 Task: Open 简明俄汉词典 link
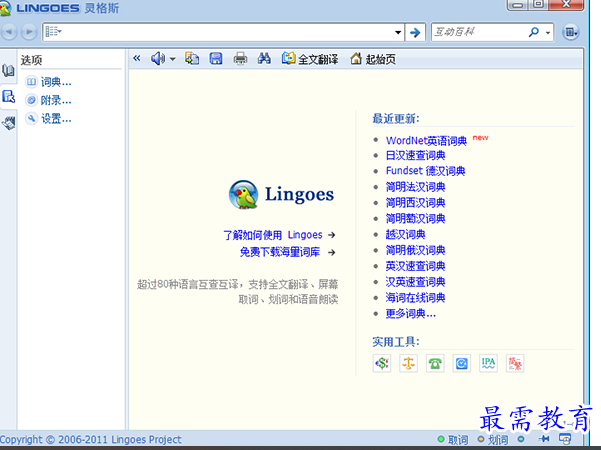(x=415, y=250)
